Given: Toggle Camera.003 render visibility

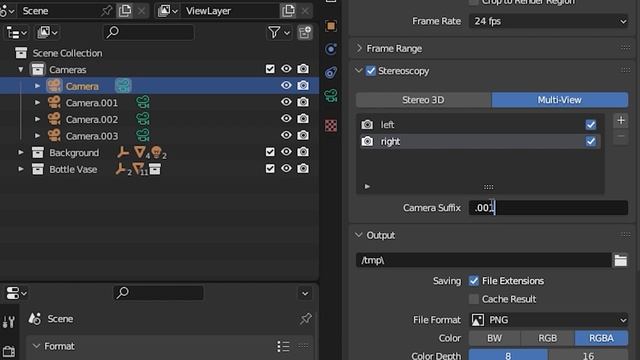Looking at the screenshot, I should 303,135.
